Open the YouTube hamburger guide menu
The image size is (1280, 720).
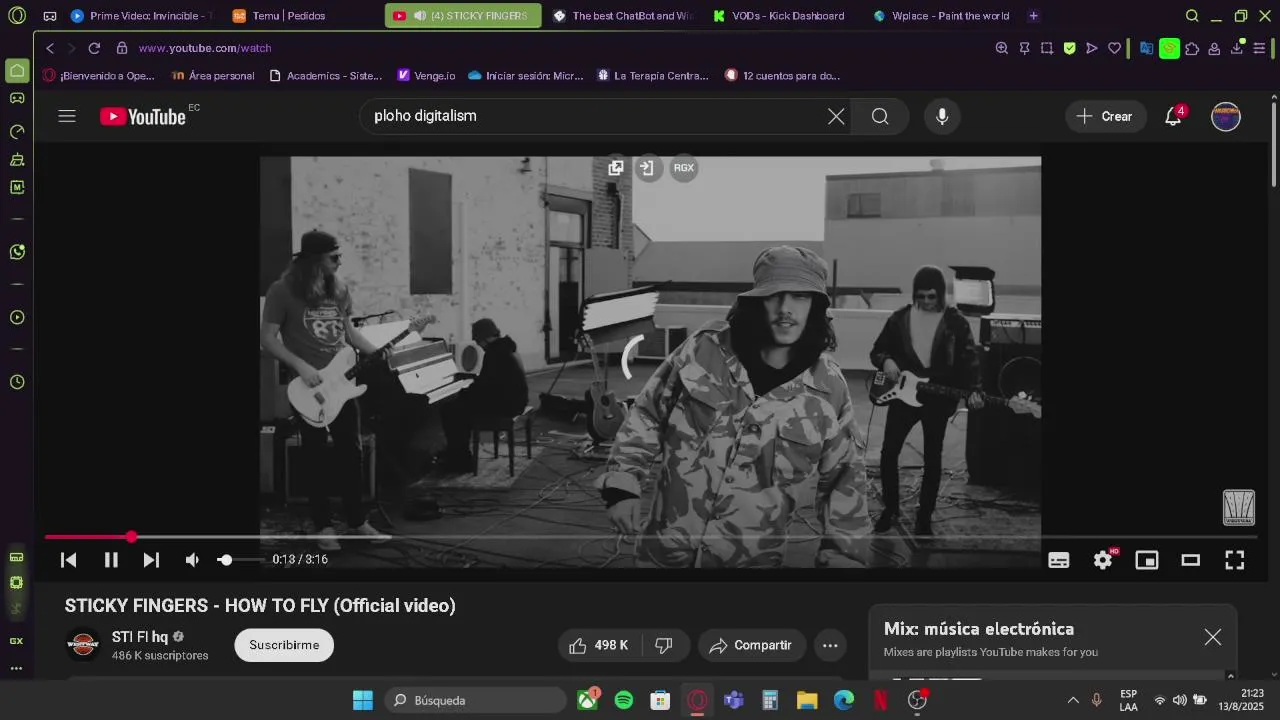[67, 116]
